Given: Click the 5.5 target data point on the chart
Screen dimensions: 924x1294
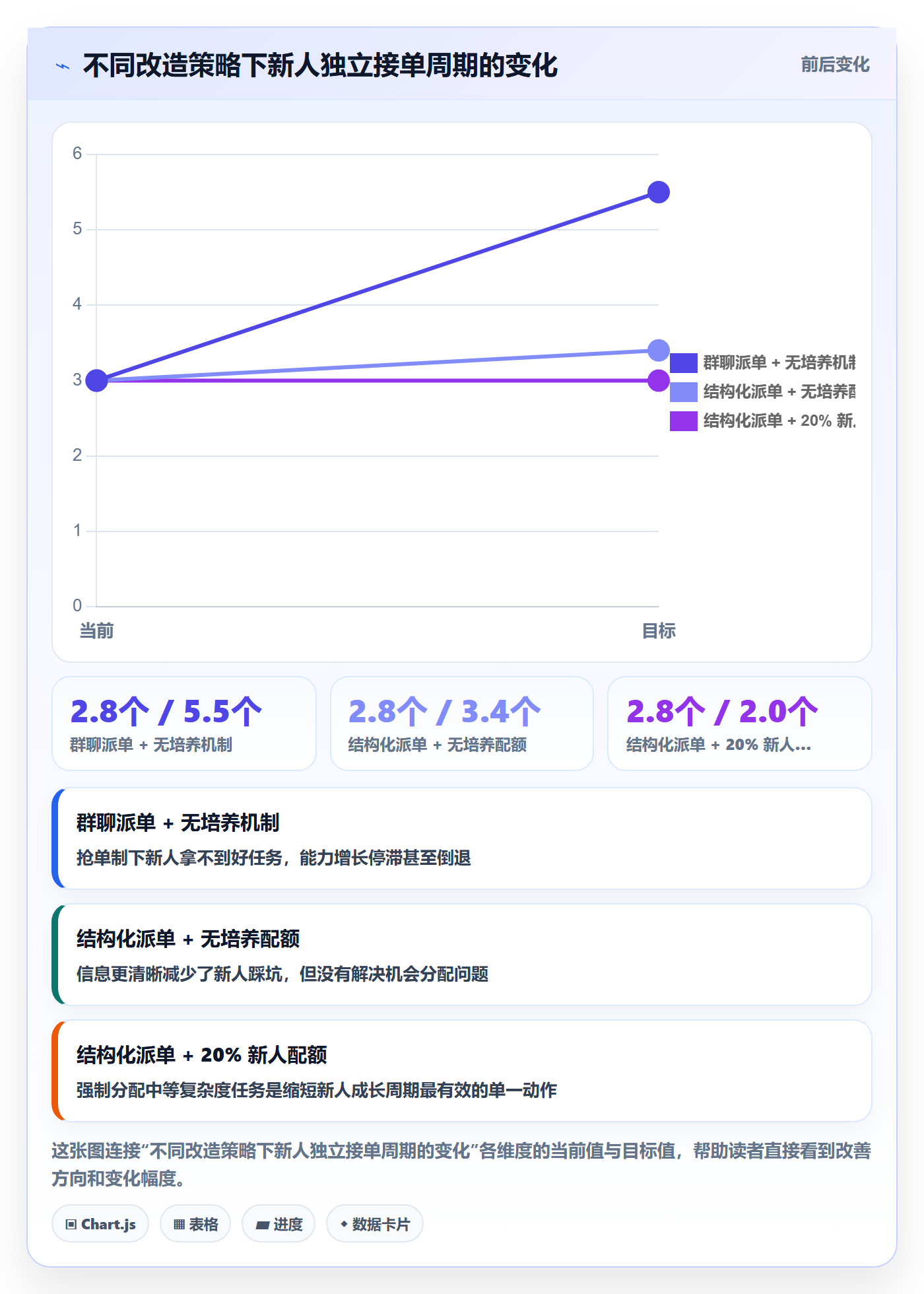Looking at the screenshot, I should (x=659, y=192).
